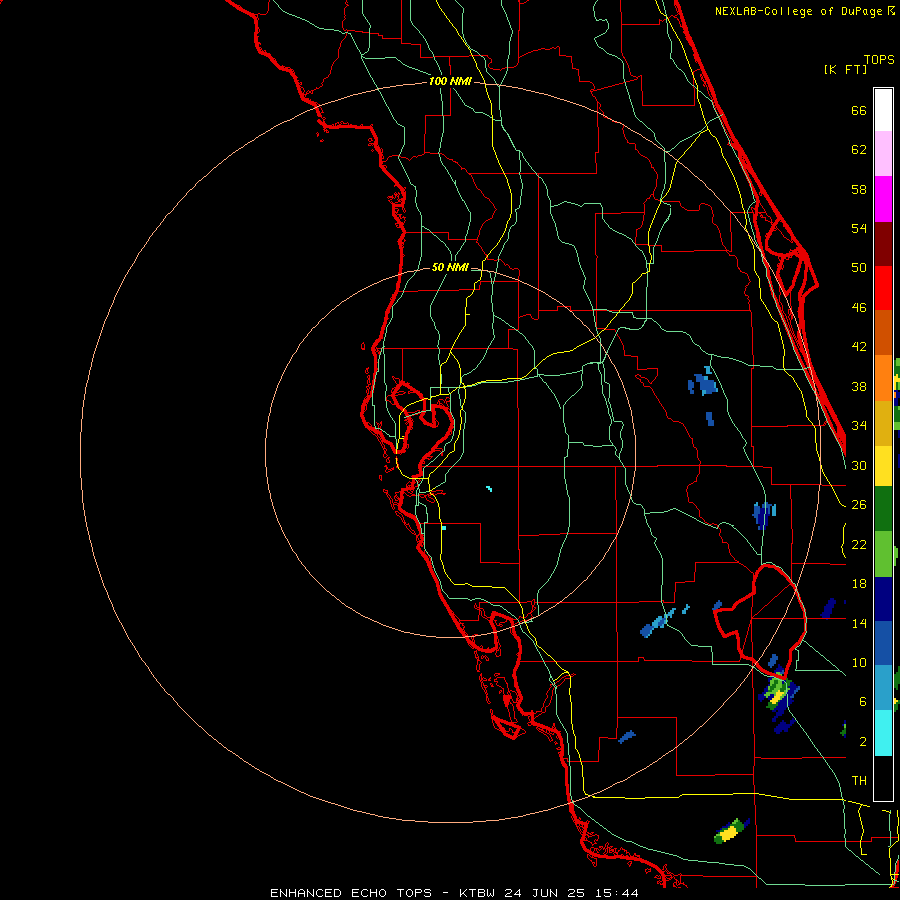Click the black TH threshold swatch
Screen dimensions: 900x900
[883, 778]
